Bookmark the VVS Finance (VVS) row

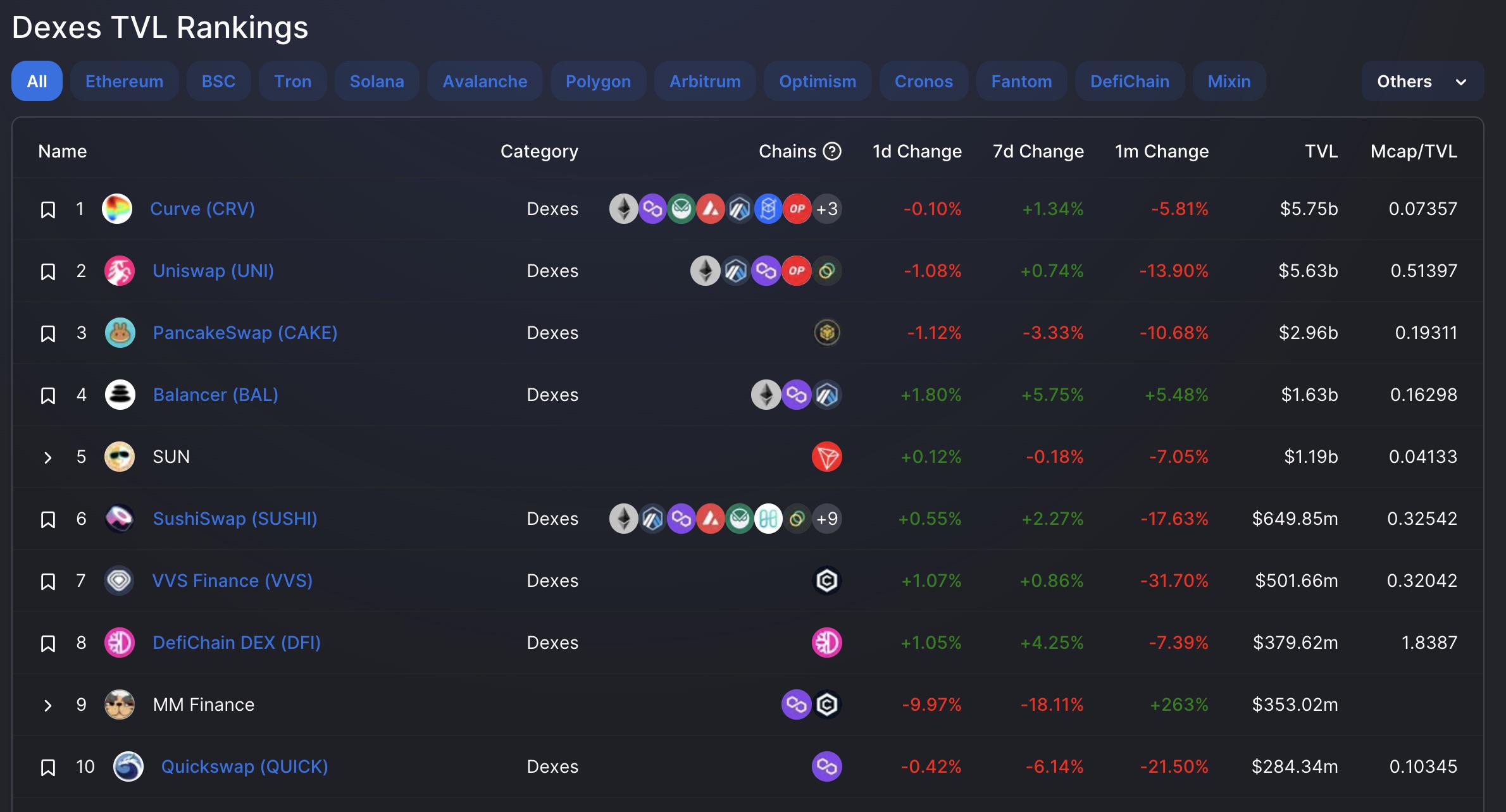[x=48, y=582]
